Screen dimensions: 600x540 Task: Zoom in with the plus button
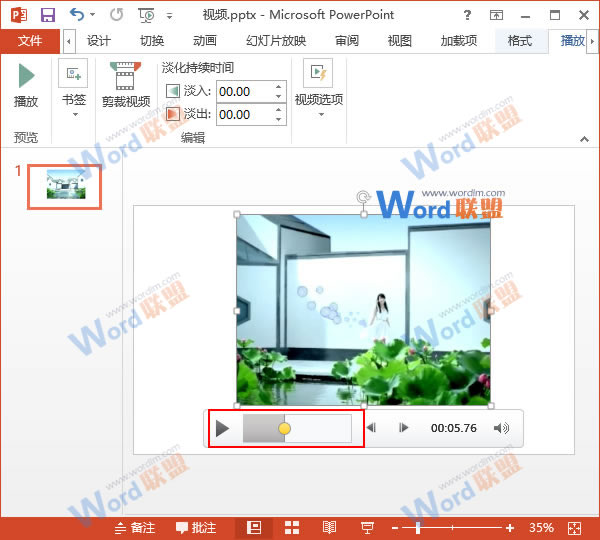point(510,529)
